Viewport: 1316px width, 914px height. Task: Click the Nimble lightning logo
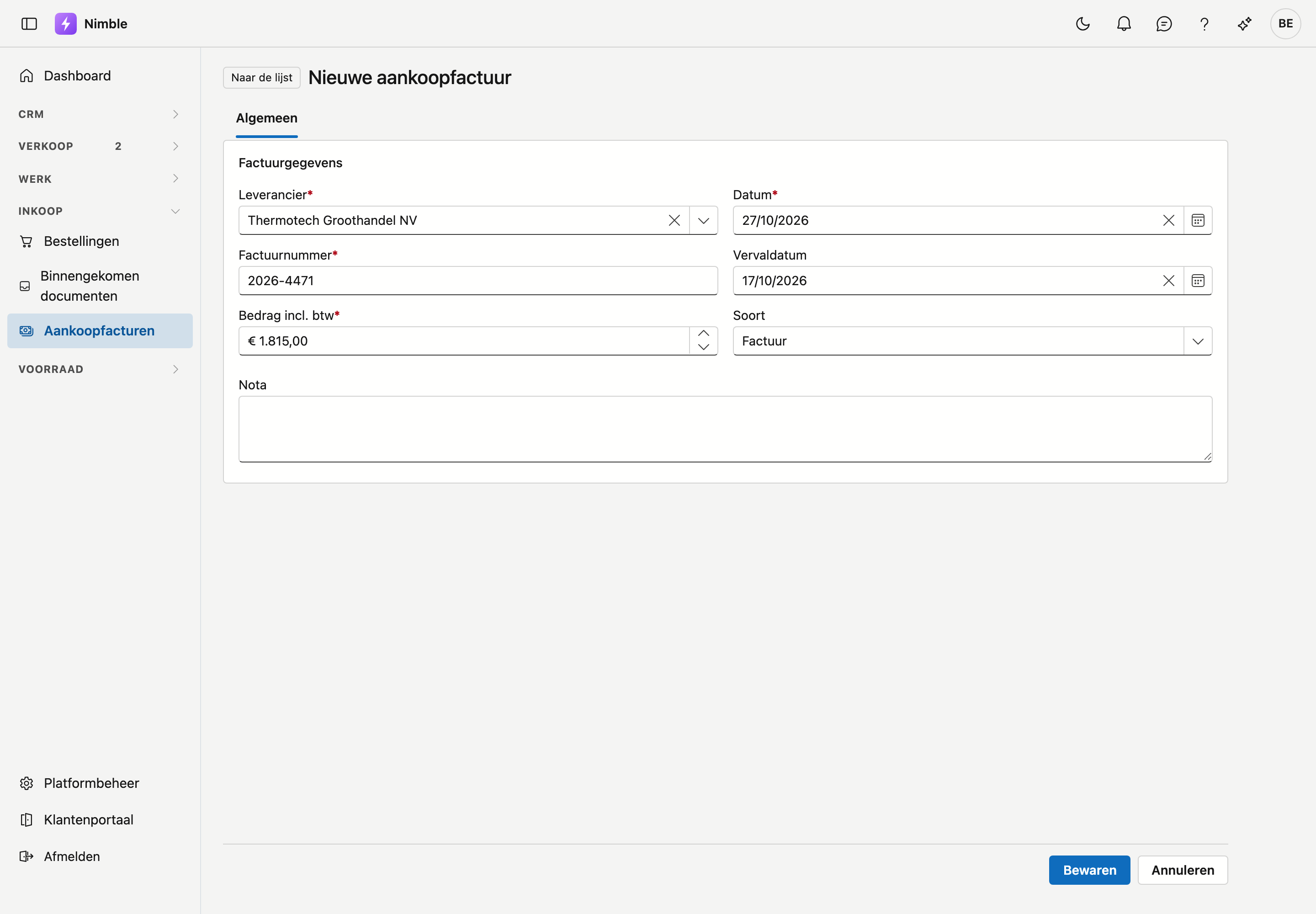[x=65, y=23]
